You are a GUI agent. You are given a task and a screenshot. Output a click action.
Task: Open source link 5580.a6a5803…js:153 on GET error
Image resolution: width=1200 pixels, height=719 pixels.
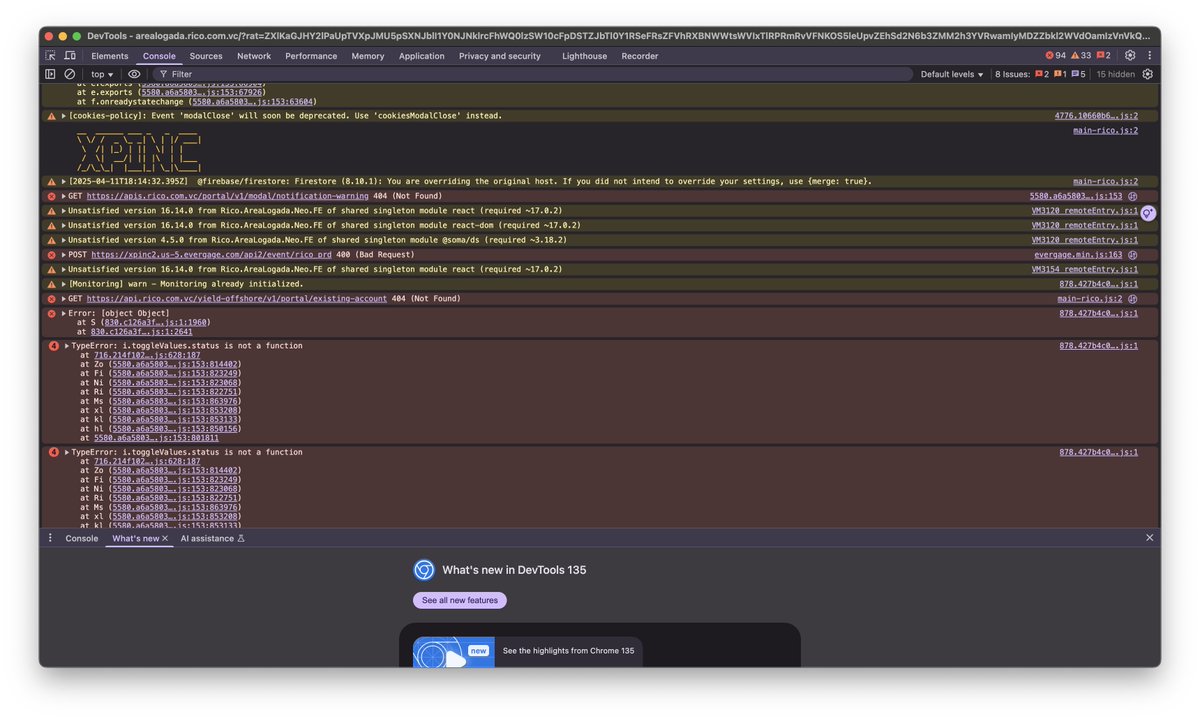coord(1076,196)
